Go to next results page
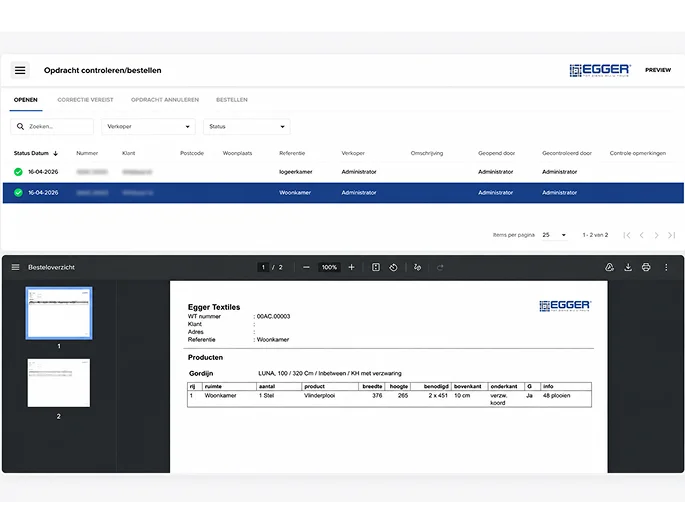This screenshot has width=686, height=514. pos(656,235)
